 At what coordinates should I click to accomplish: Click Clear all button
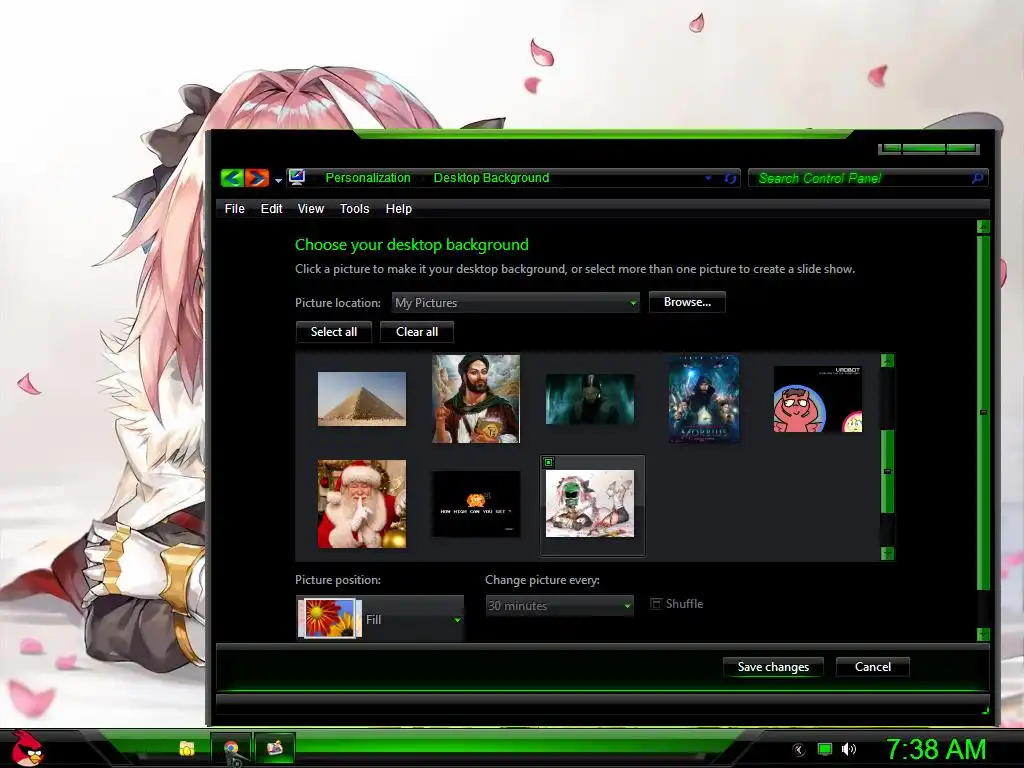click(x=417, y=332)
